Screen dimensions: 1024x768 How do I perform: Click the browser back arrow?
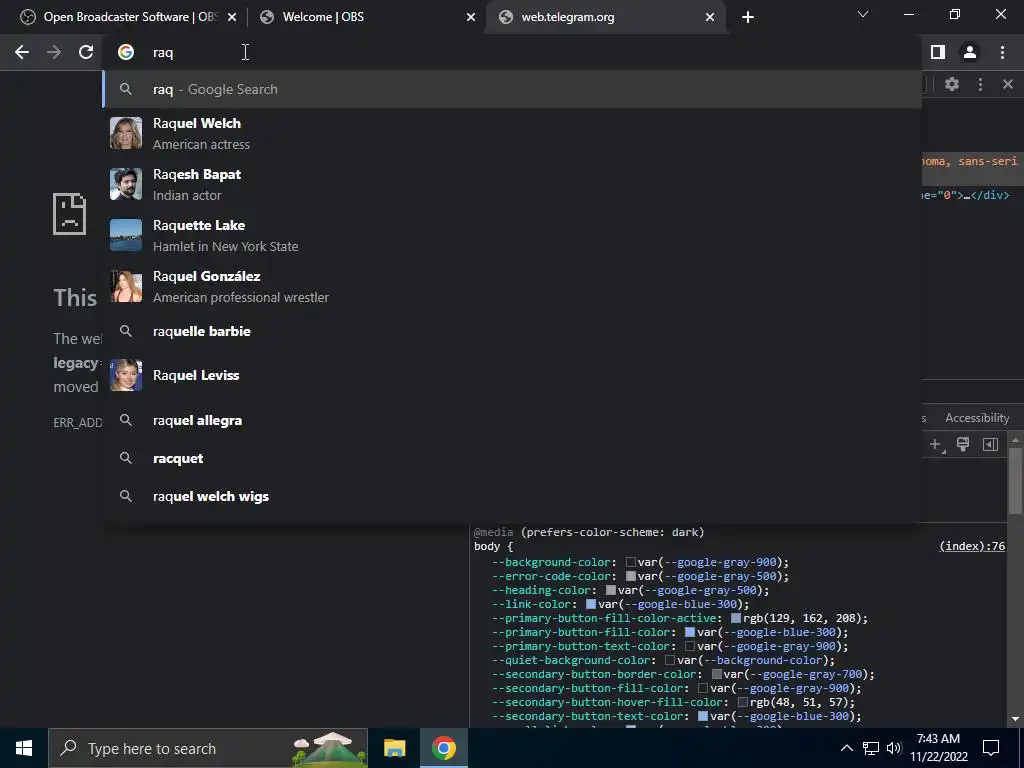coord(22,52)
